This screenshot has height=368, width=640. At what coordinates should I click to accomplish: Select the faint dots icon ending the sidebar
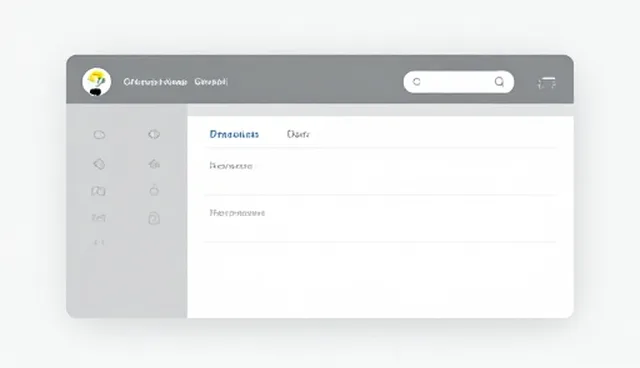[x=99, y=243]
